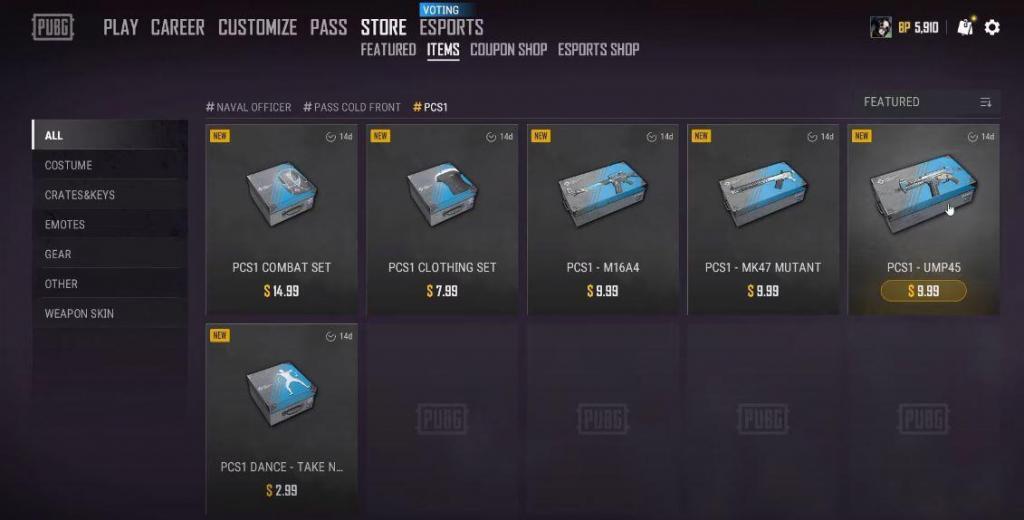
Task: Filter by Pass Cold Front hashtag
Action: pos(352,107)
